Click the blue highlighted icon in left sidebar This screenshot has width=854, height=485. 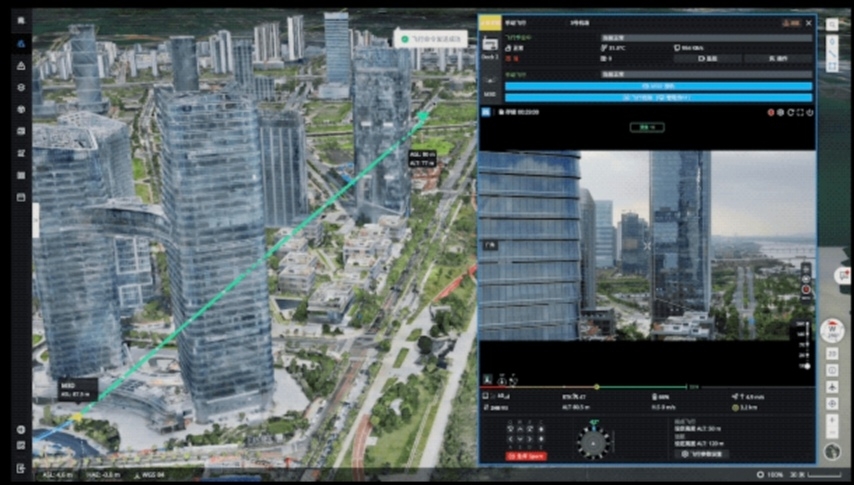[21, 43]
